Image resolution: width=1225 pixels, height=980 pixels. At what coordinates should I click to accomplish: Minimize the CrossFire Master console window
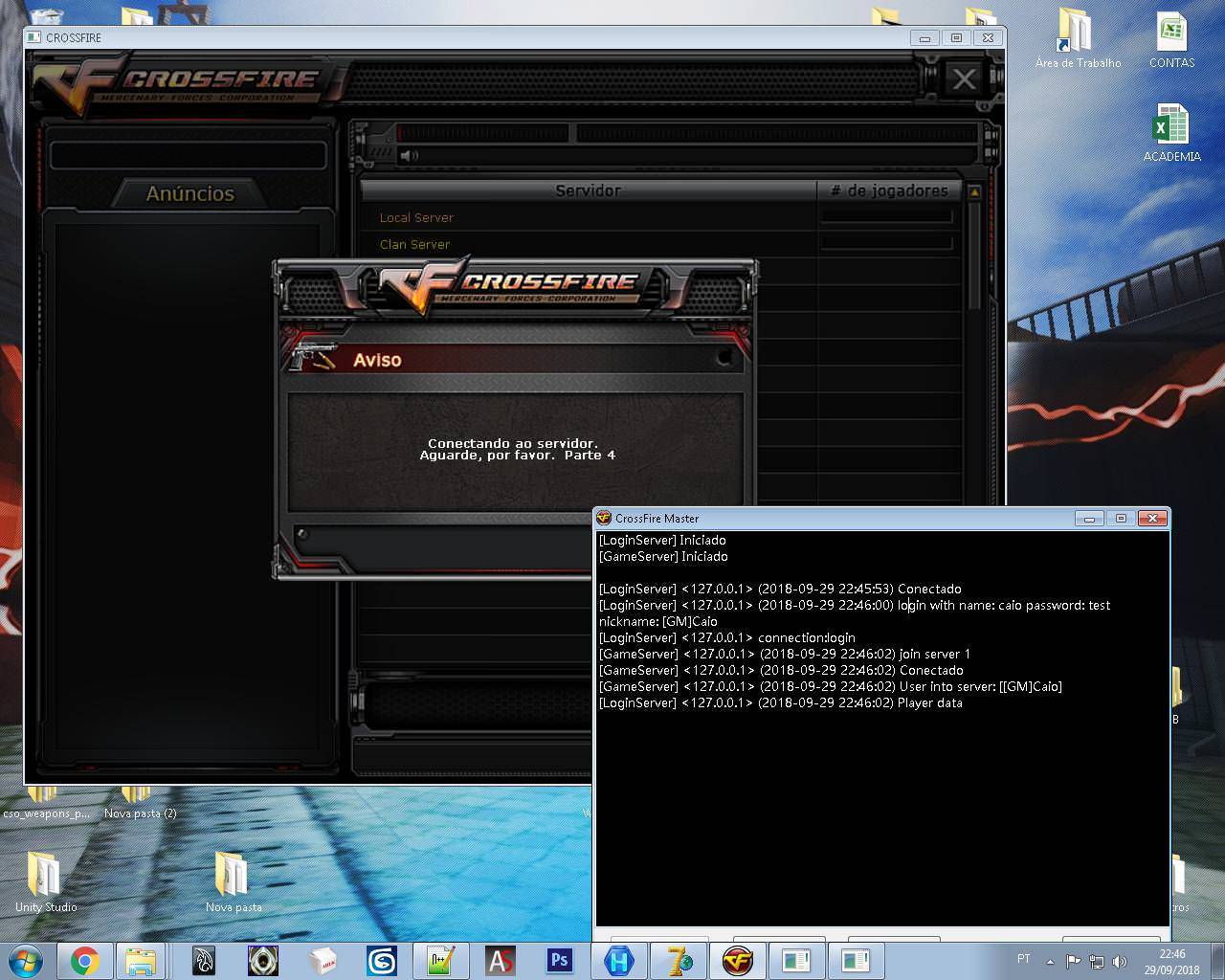(x=1088, y=518)
